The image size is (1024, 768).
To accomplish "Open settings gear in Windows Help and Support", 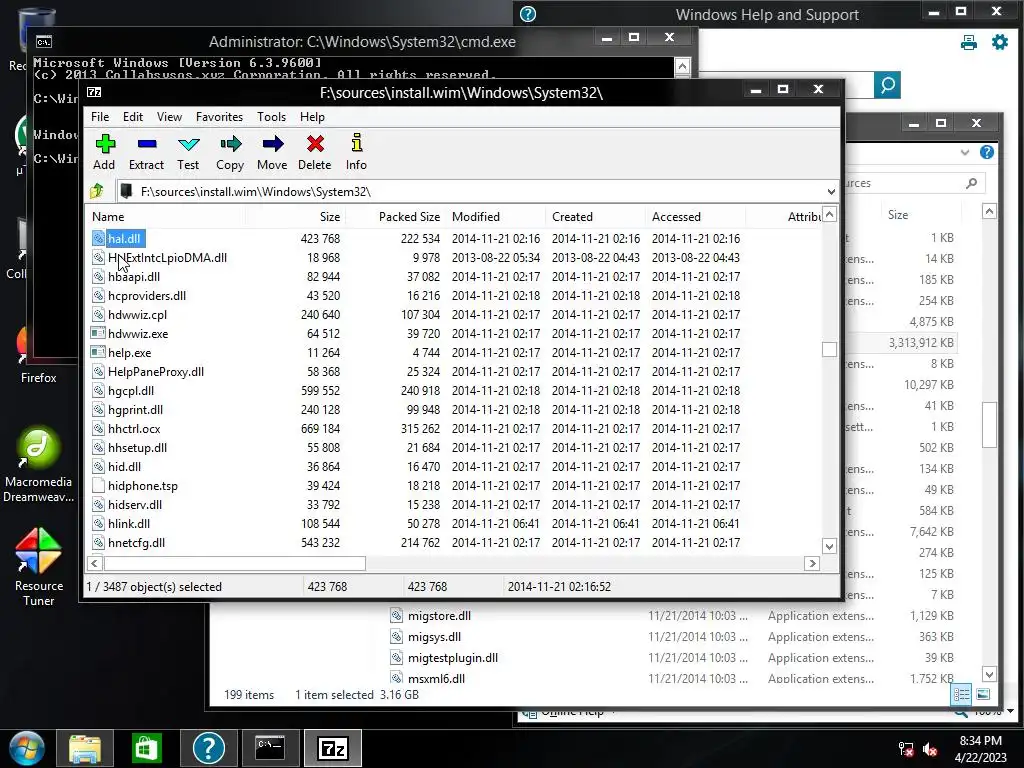I will (1000, 42).
